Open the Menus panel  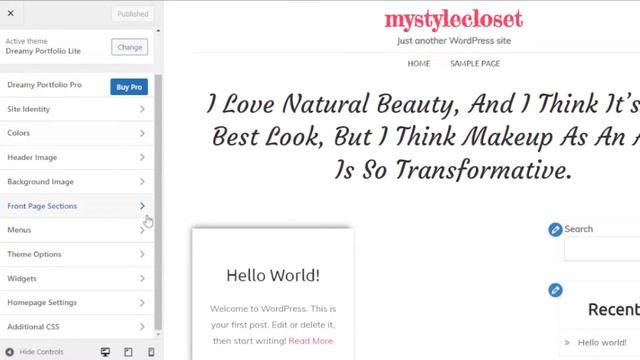point(77,230)
